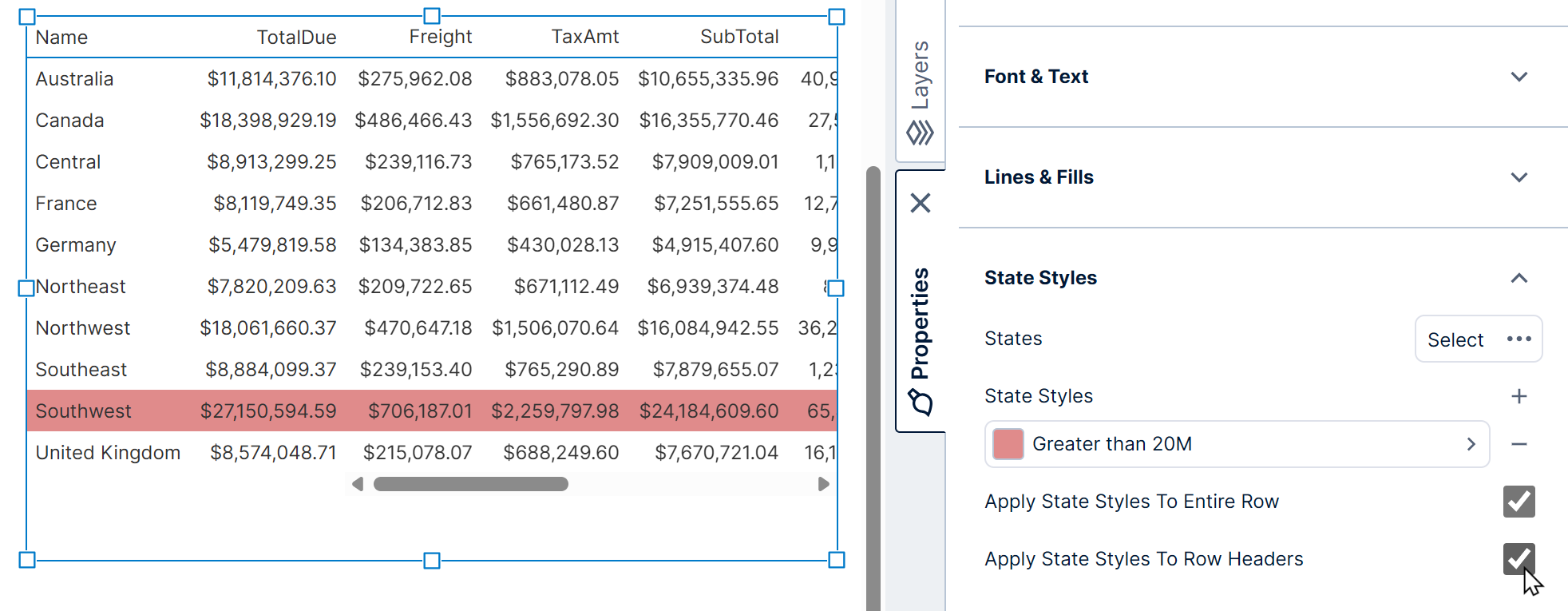The width and height of the screenshot is (1568, 611).
Task: Select the Properties tab
Action: (x=921, y=323)
